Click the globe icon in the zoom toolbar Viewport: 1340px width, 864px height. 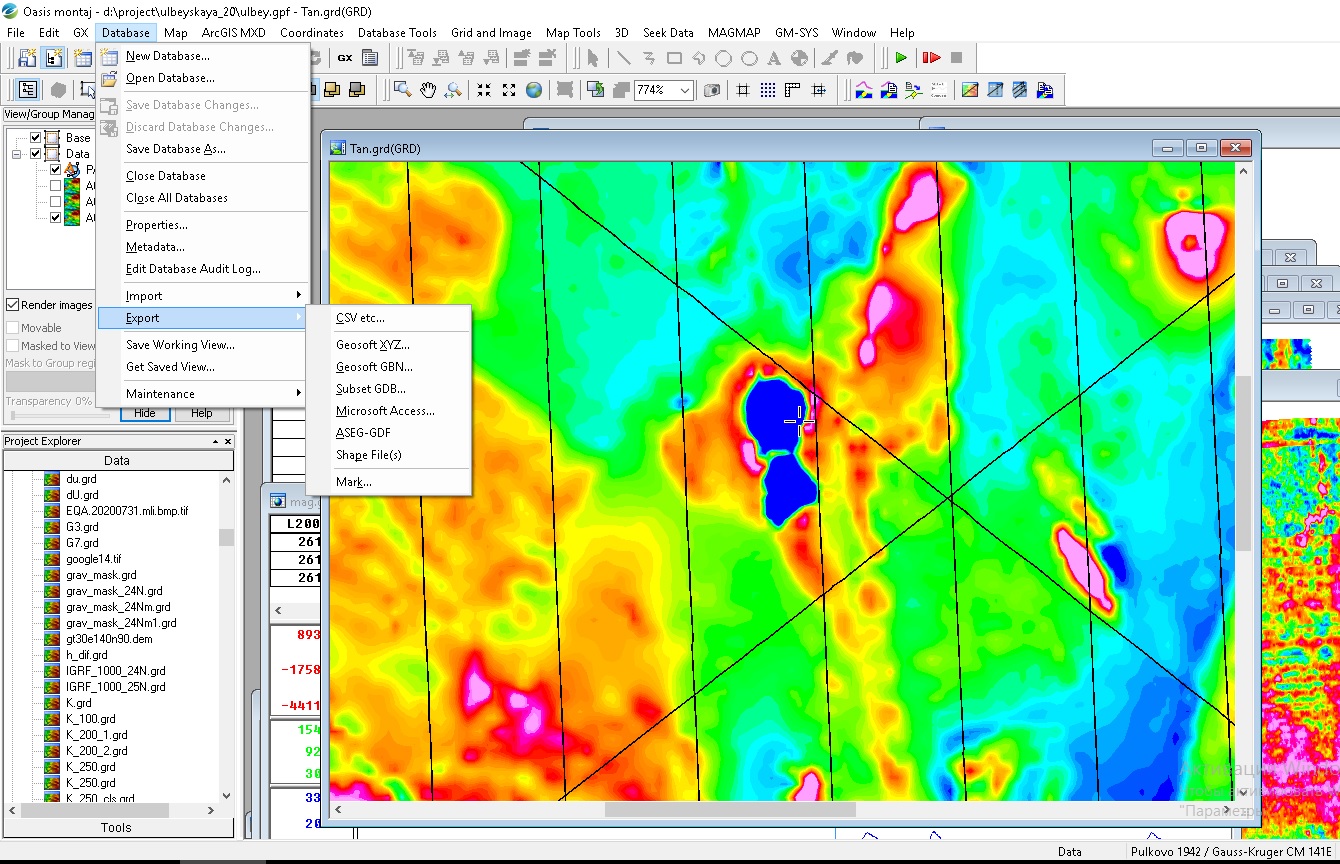point(534,90)
